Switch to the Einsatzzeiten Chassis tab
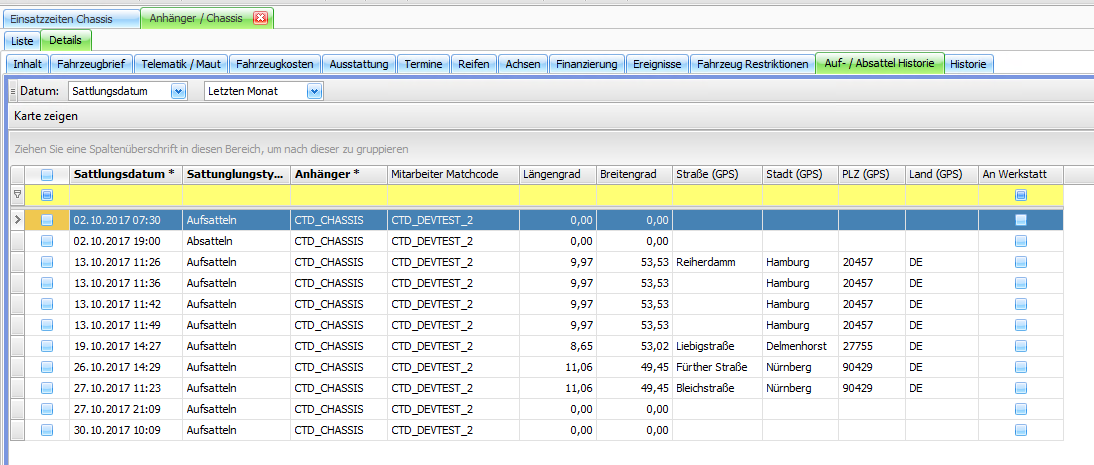Image resolution: width=1094 pixels, height=465 pixels. pos(70,19)
